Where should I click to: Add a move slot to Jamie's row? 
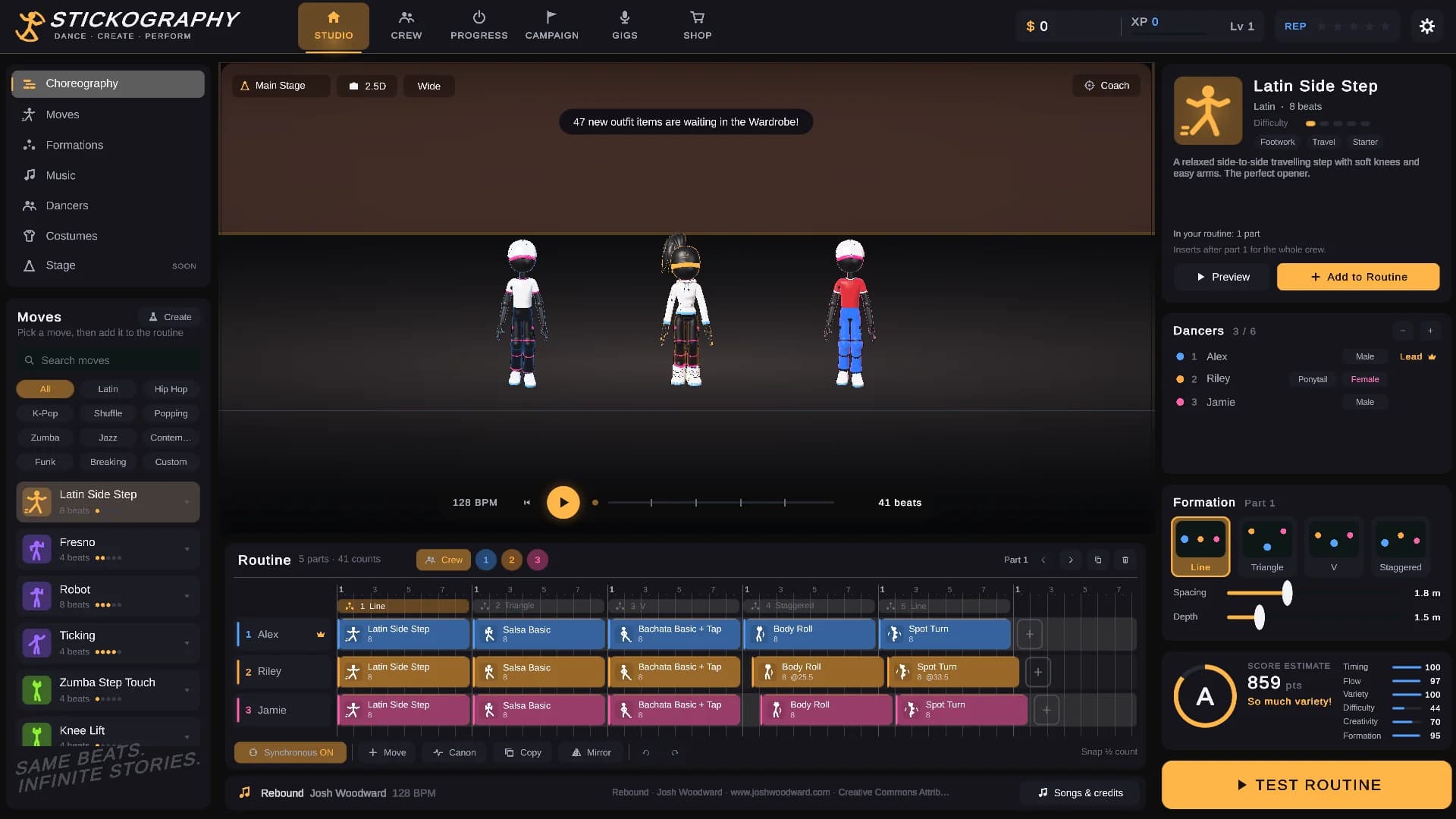click(1046, 711)
